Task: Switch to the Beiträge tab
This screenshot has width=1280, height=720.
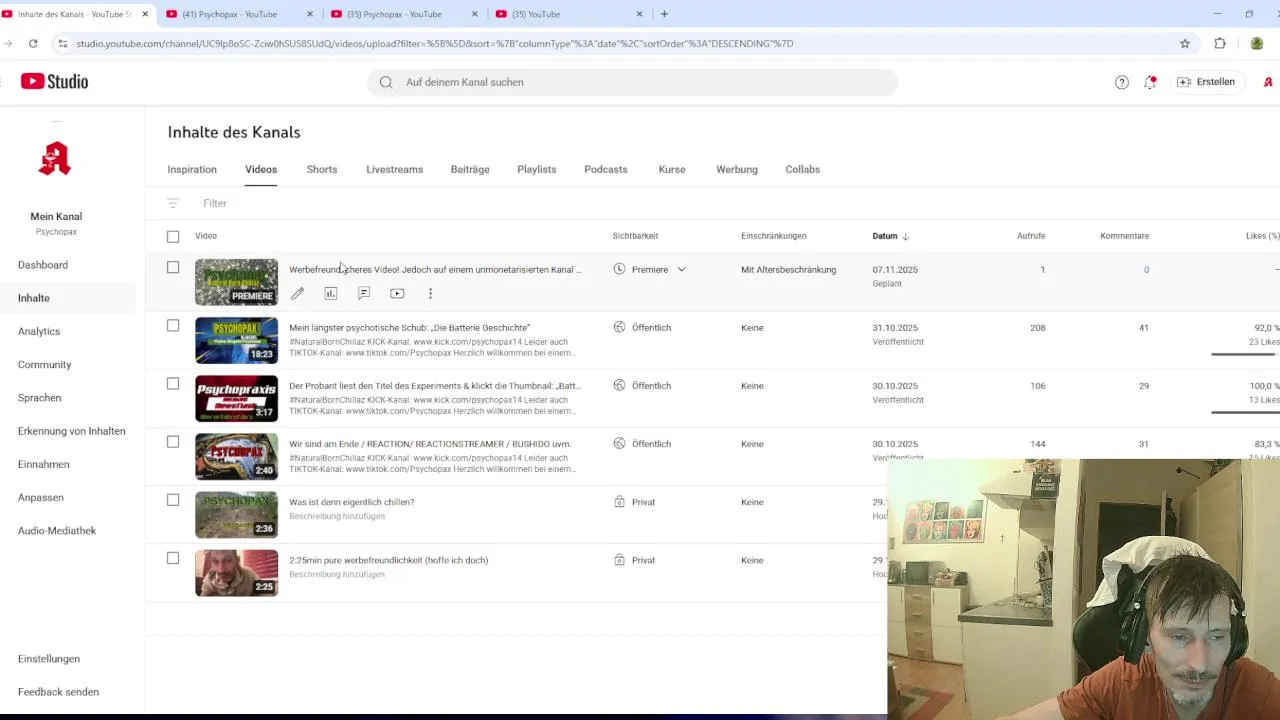Action: pos(470,169)
